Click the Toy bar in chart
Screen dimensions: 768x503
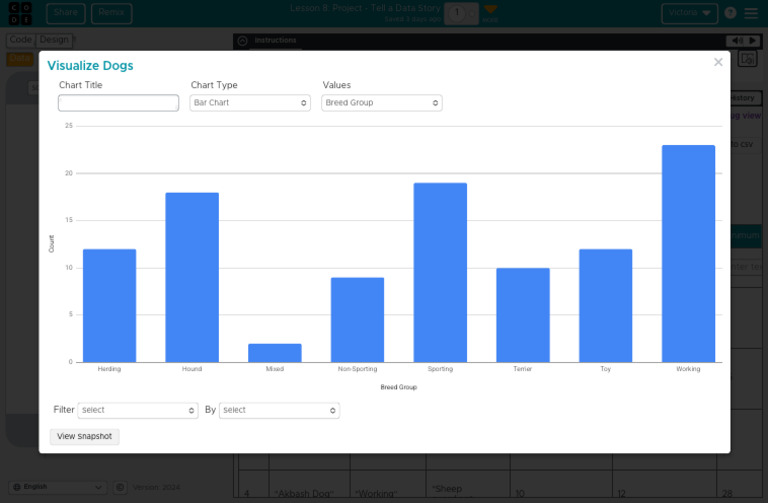pos(606,306)
